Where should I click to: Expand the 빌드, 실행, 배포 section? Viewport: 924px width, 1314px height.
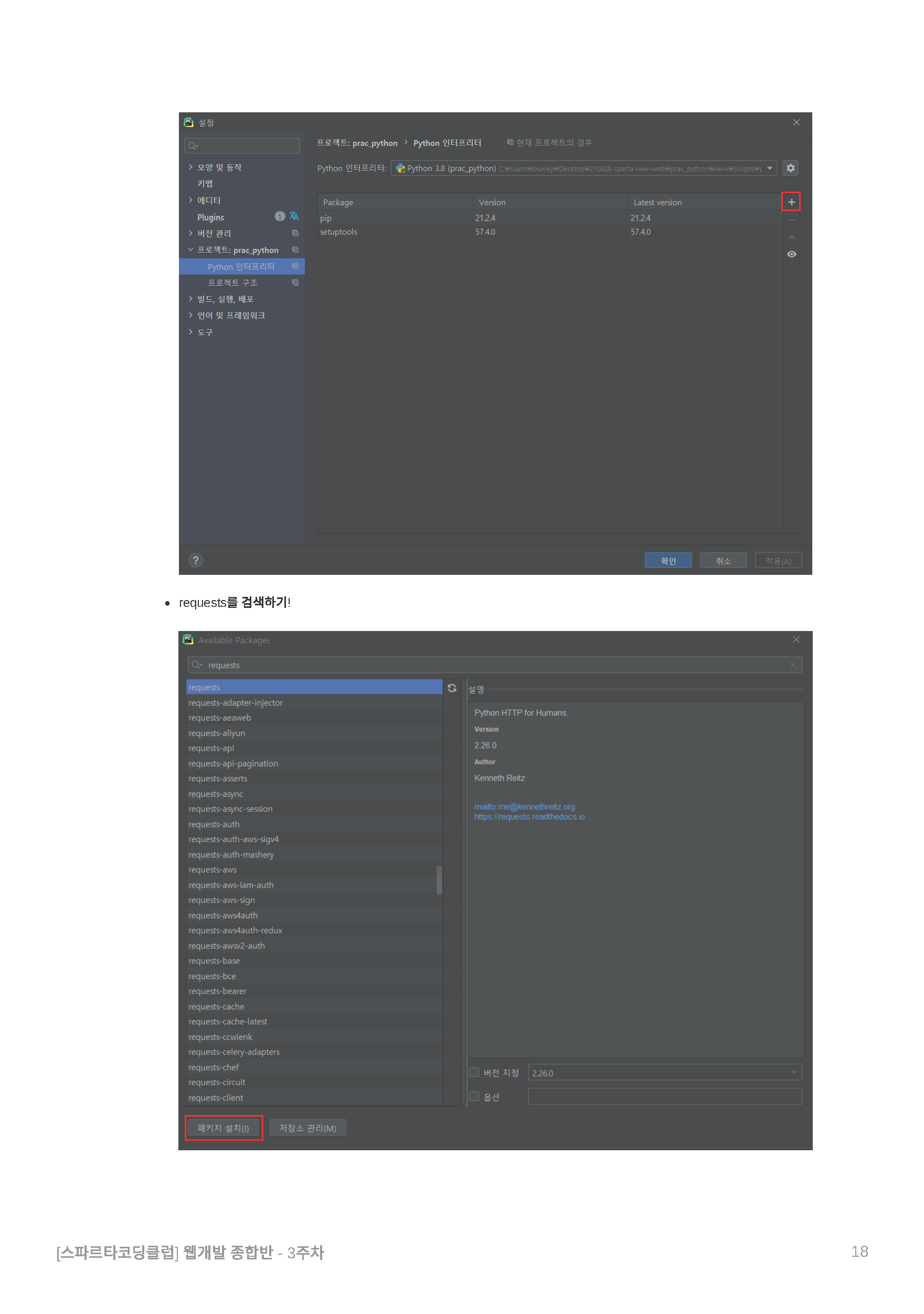coord(190,299)
